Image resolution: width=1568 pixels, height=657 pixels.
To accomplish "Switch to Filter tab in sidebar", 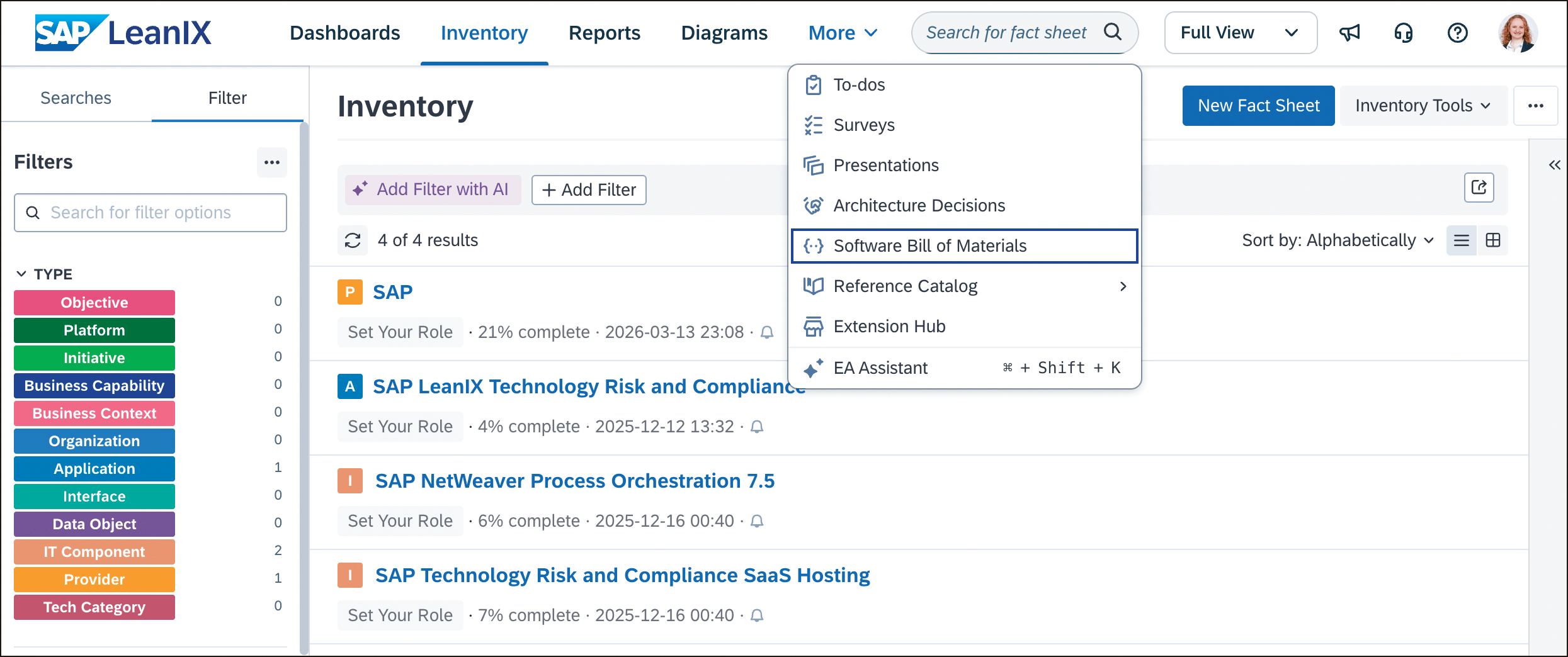I will click(227, 98).
